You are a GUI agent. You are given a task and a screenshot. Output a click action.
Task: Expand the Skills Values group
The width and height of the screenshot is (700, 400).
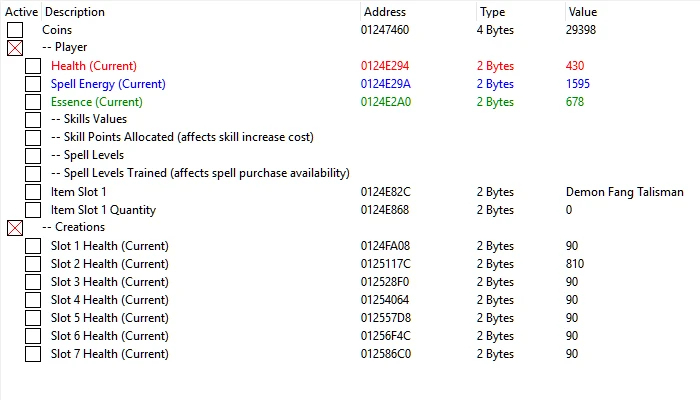coord(33,120)
